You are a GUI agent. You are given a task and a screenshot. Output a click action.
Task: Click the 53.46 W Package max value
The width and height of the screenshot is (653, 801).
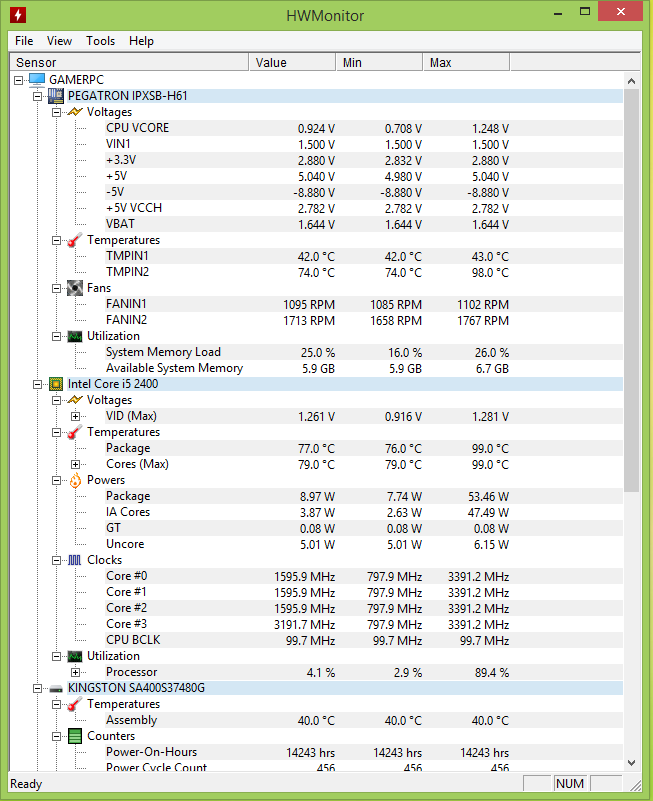488,497
